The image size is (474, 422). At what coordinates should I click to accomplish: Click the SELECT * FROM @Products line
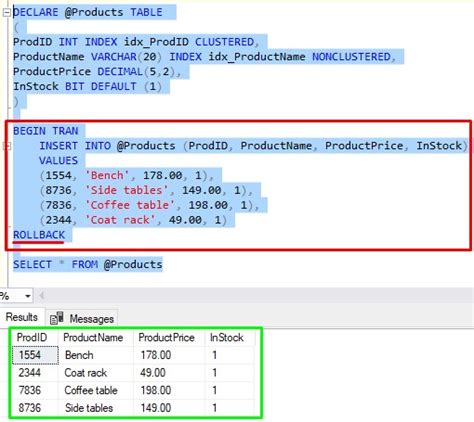click(88, 265)
